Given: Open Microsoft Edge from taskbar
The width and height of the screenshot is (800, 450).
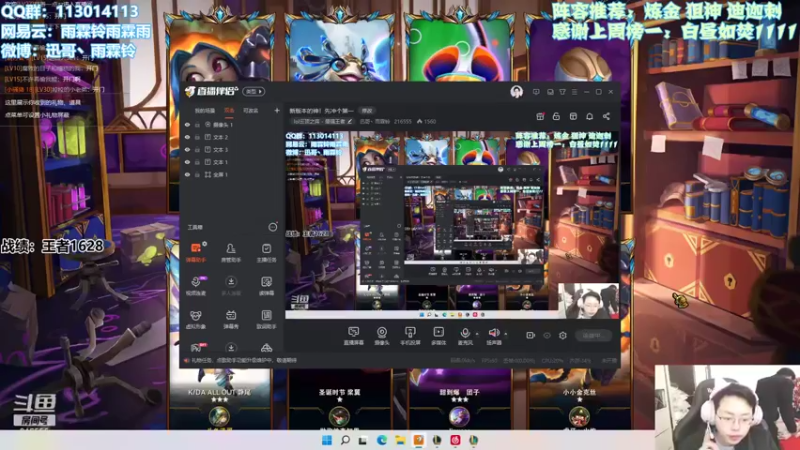Looking at the screenshot, I should [382, 440].
